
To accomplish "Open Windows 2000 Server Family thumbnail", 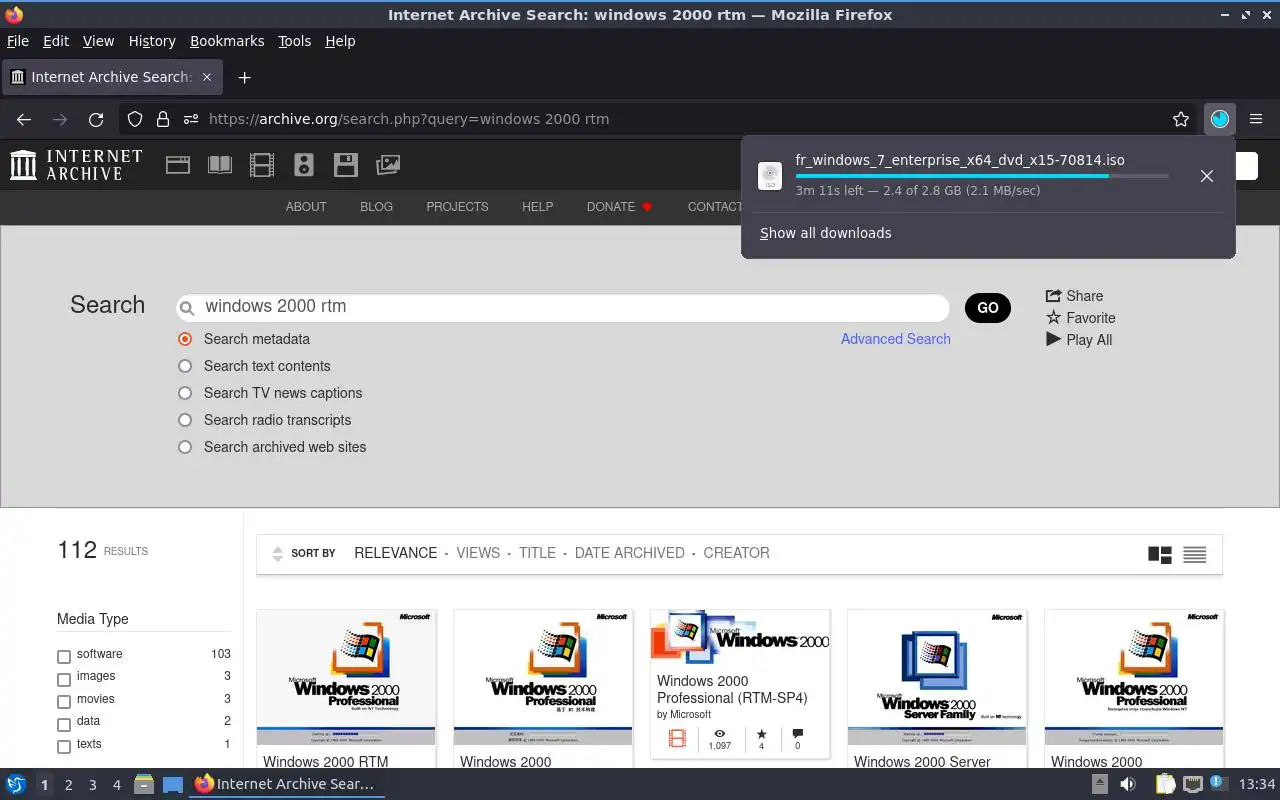I will tap(937, 677).
